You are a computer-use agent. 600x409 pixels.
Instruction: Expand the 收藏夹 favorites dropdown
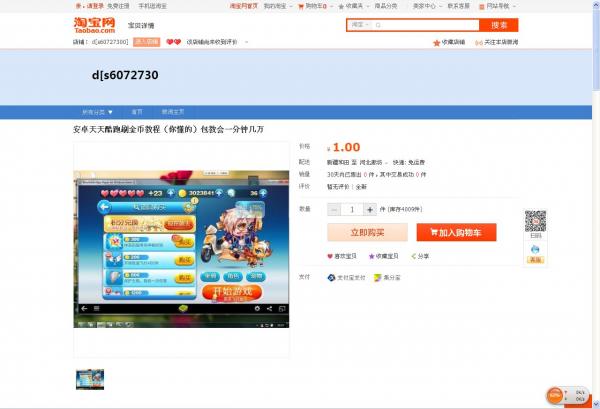pyautogui.click(x=354, y=6)
